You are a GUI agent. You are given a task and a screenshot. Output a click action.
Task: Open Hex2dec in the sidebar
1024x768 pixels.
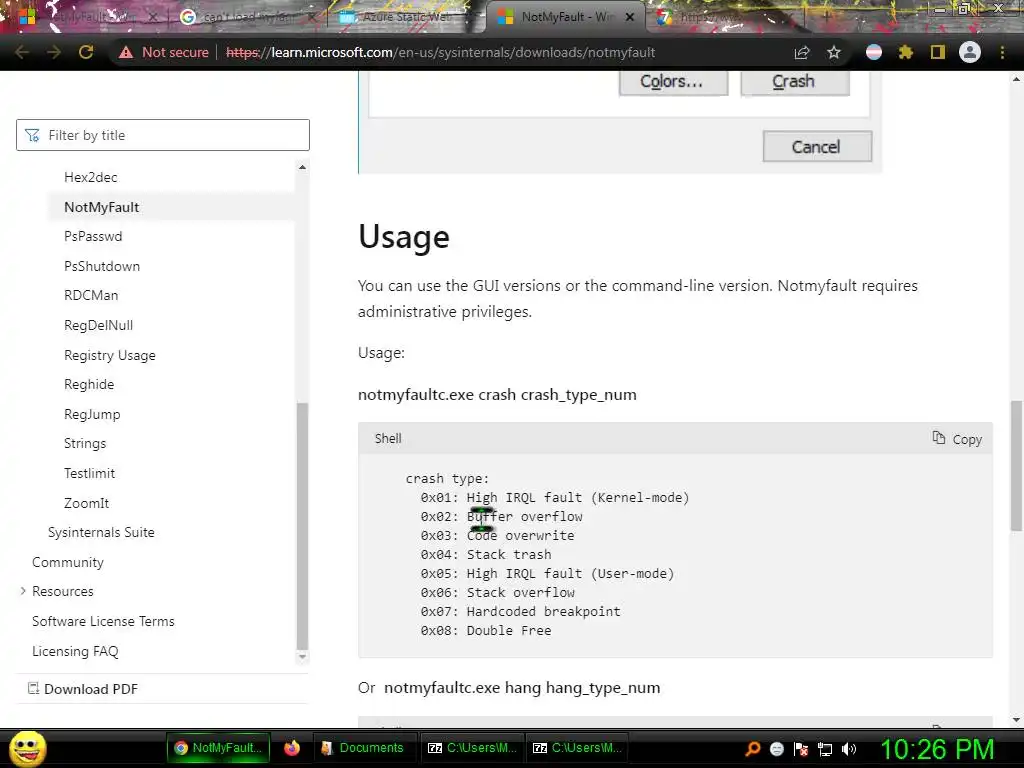91,177
